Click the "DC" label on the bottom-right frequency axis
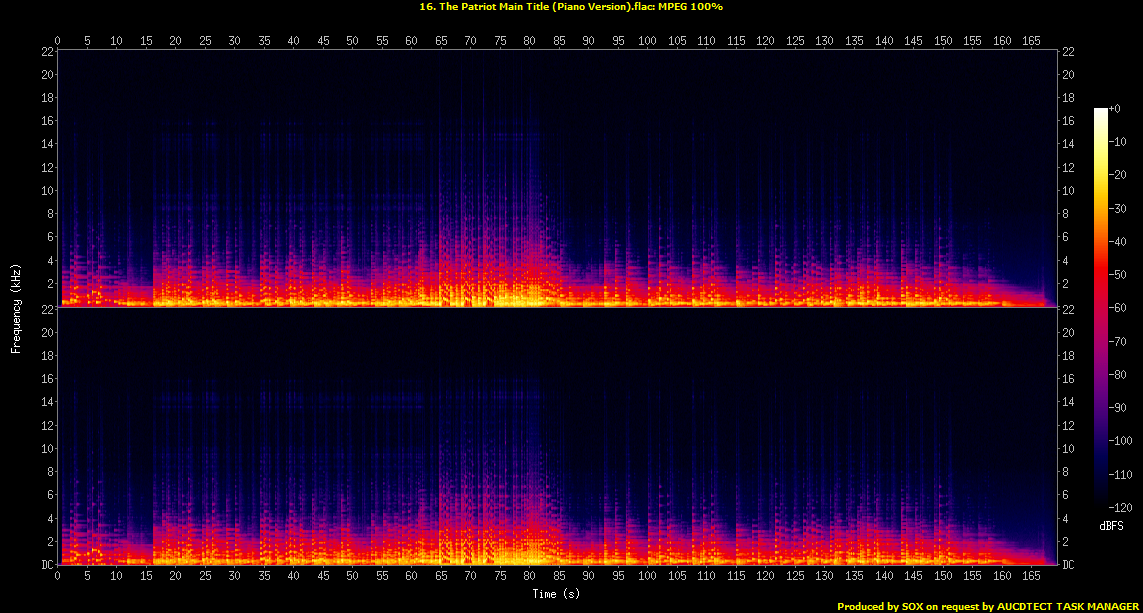The height and width of the screenshot is (613, 1143). tap(1071, 565)
